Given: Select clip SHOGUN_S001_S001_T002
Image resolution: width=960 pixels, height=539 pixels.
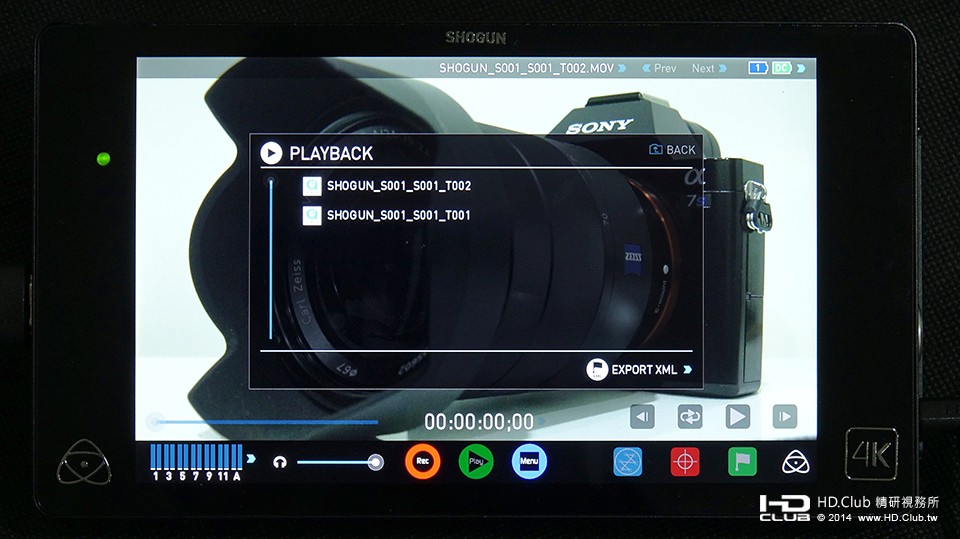Looking at the screenshot, I should [399, 186].
